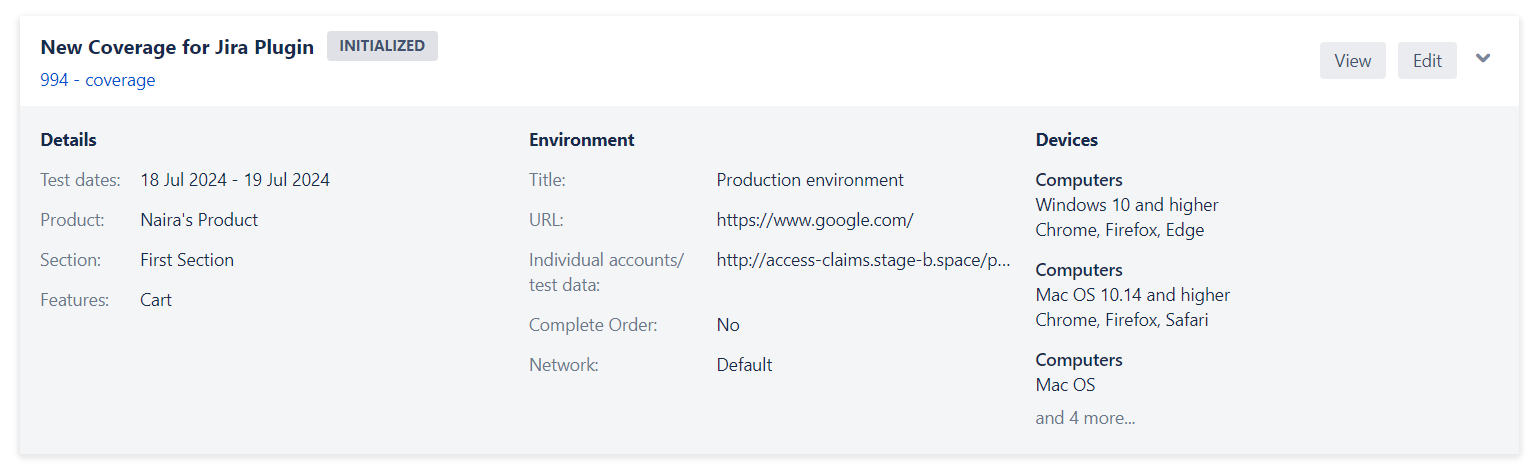Viewport: 1536px width, 465px height.
Task: Click the Complete Order label
Action: tap(593, 325)
